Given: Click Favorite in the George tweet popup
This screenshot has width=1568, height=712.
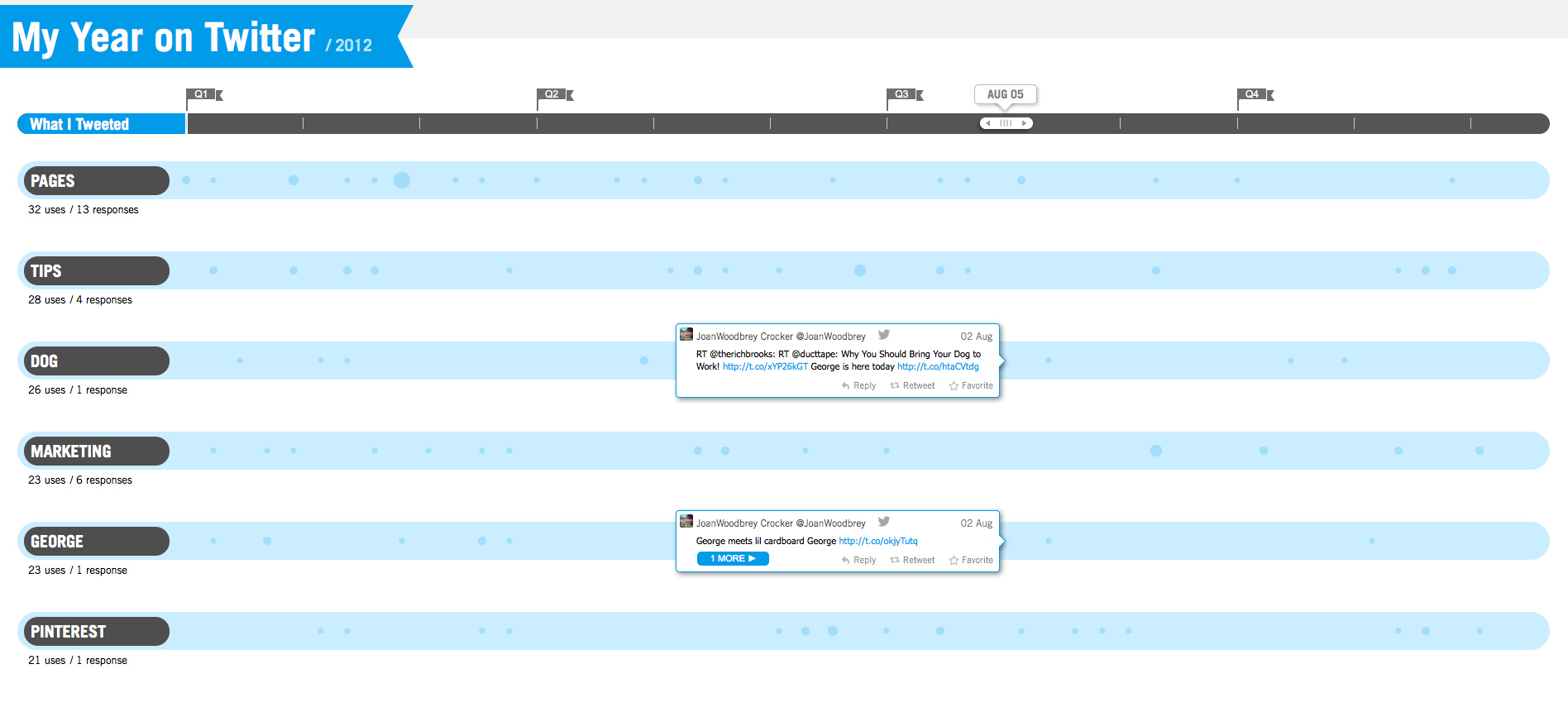Looking at the screenshot, I should tap(971, 560).
